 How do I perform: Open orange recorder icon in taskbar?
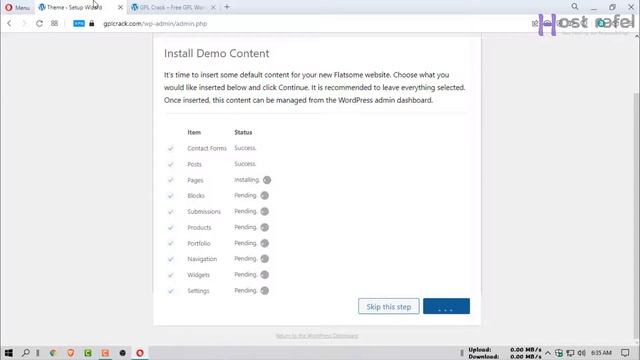[x=105, y=353]
